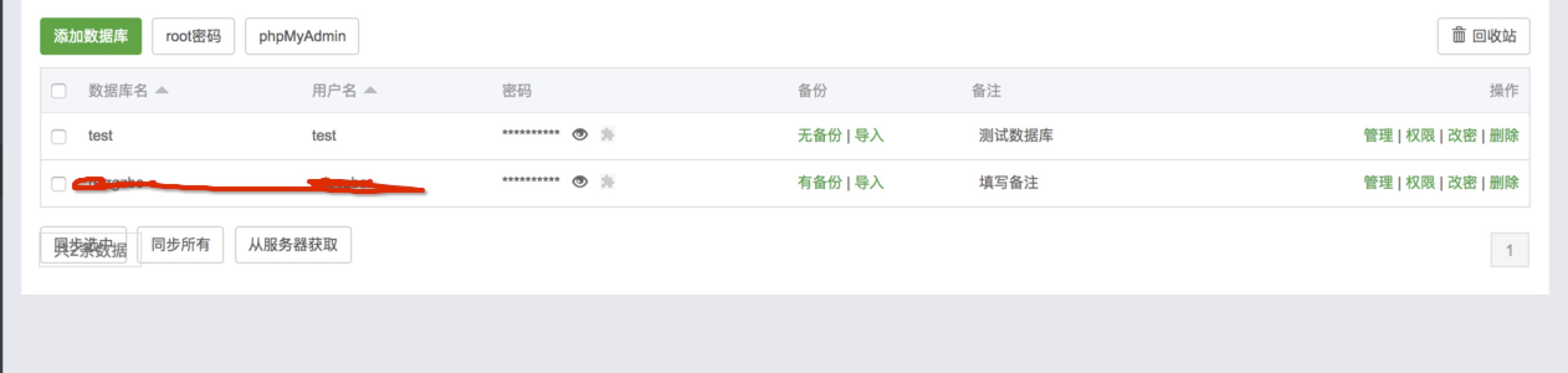Click the copy password icon for test

coord(608,135)
